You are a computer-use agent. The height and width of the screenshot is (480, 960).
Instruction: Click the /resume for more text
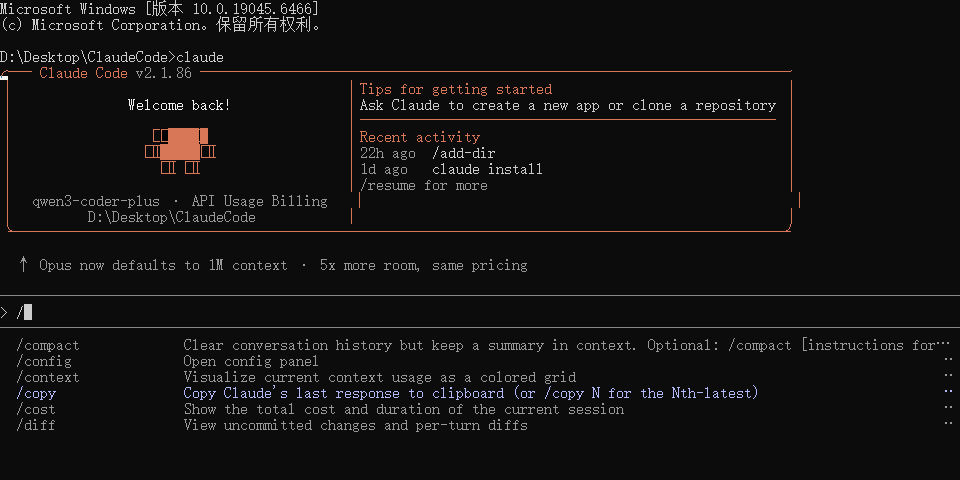pyautogui.click(x=424, y=185)
